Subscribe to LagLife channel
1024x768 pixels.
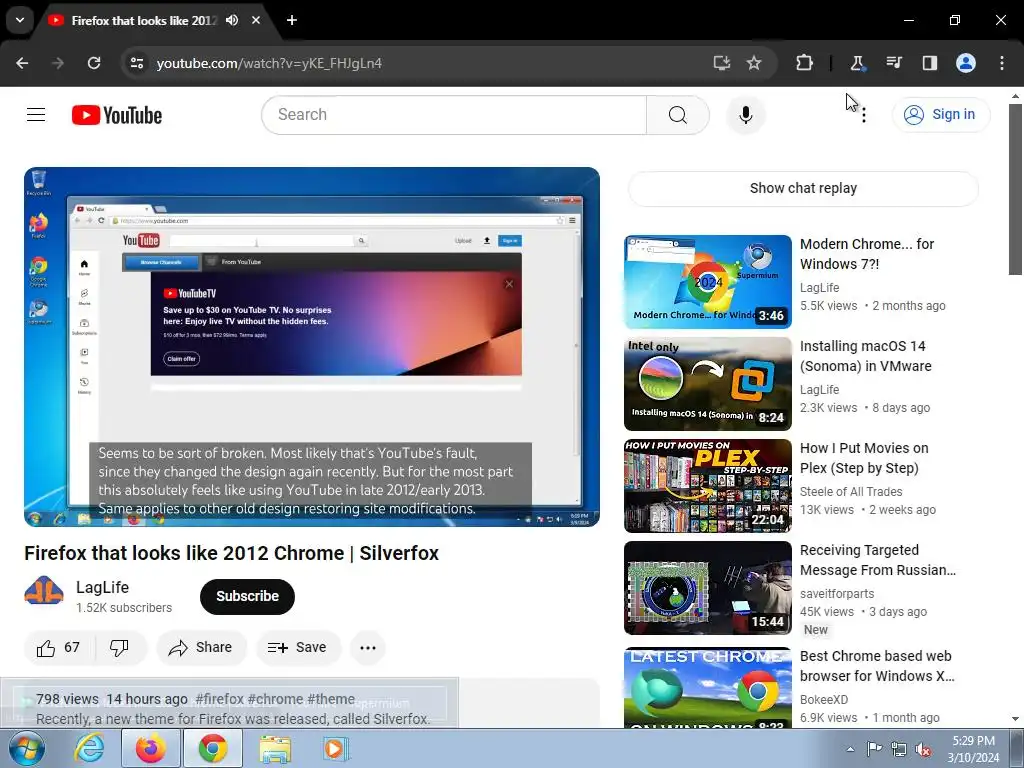pyautogui.click(x=248, y=596)
